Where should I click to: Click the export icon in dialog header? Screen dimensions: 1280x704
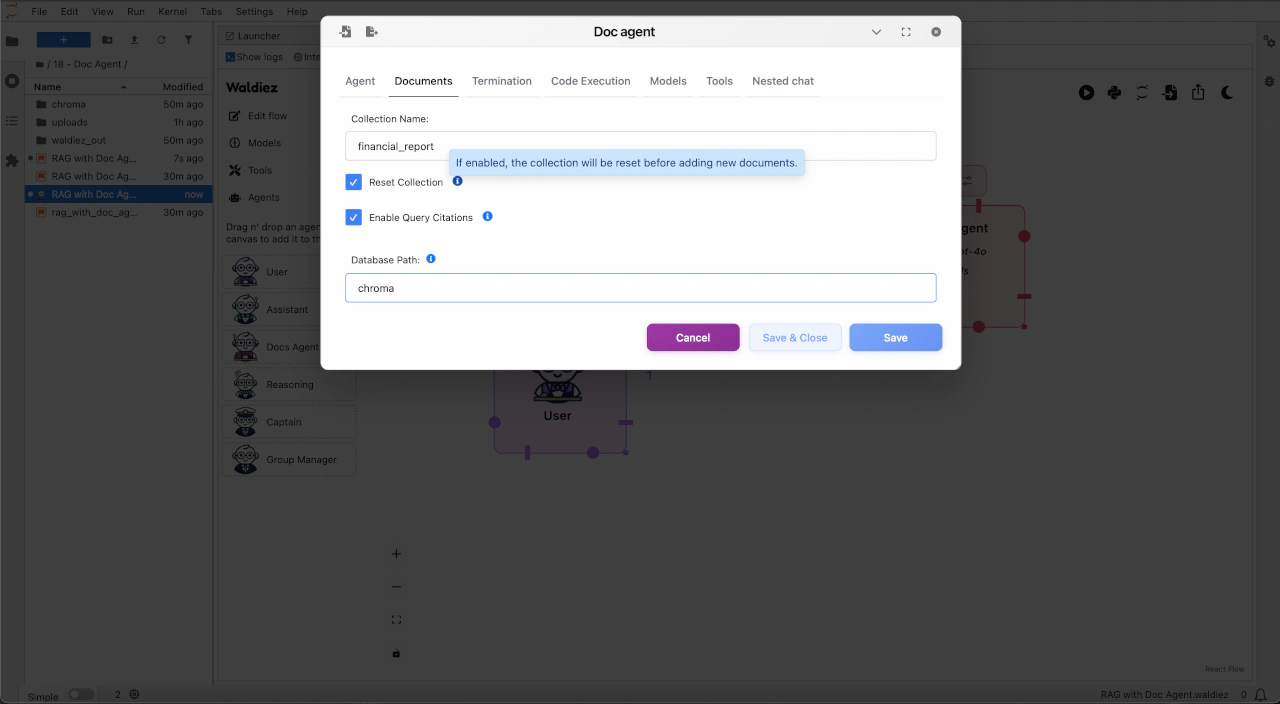(372, 32)
